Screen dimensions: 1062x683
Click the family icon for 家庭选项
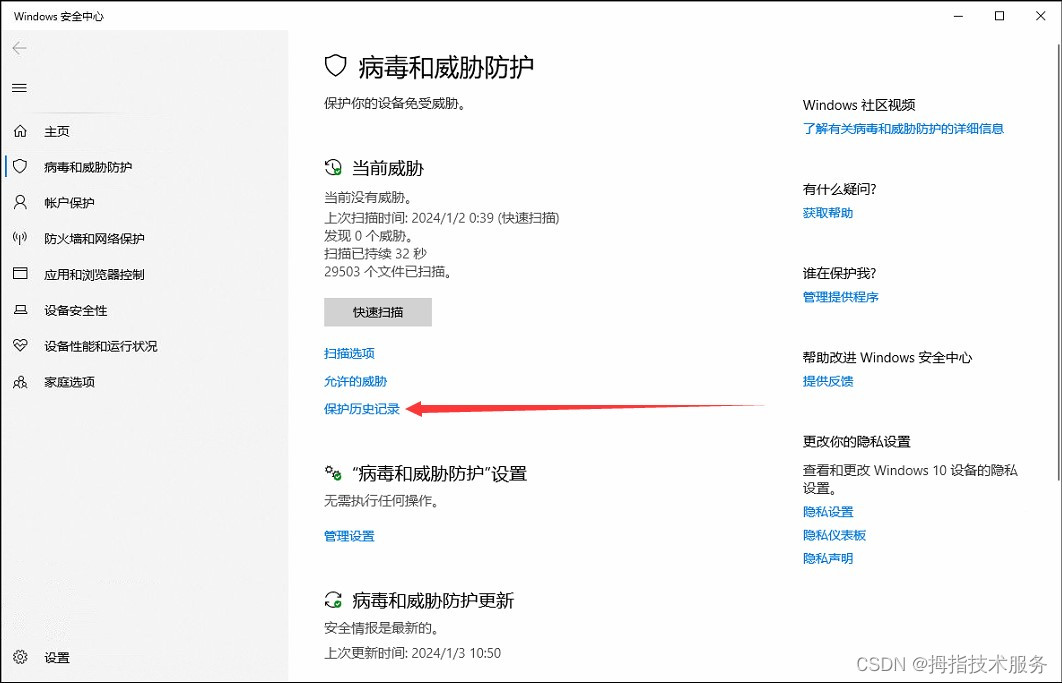coord(20,381)
